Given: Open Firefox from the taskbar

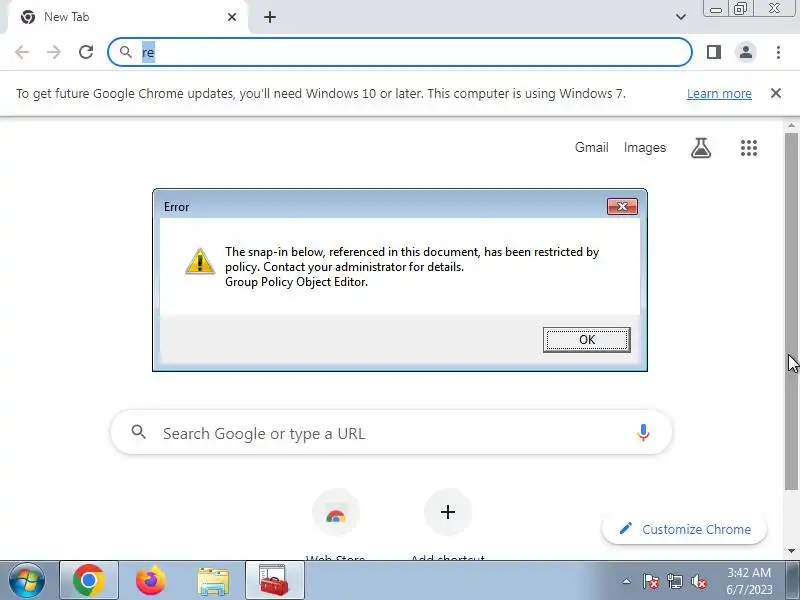Looking at the screenshot, I should (x=151, y=581).
